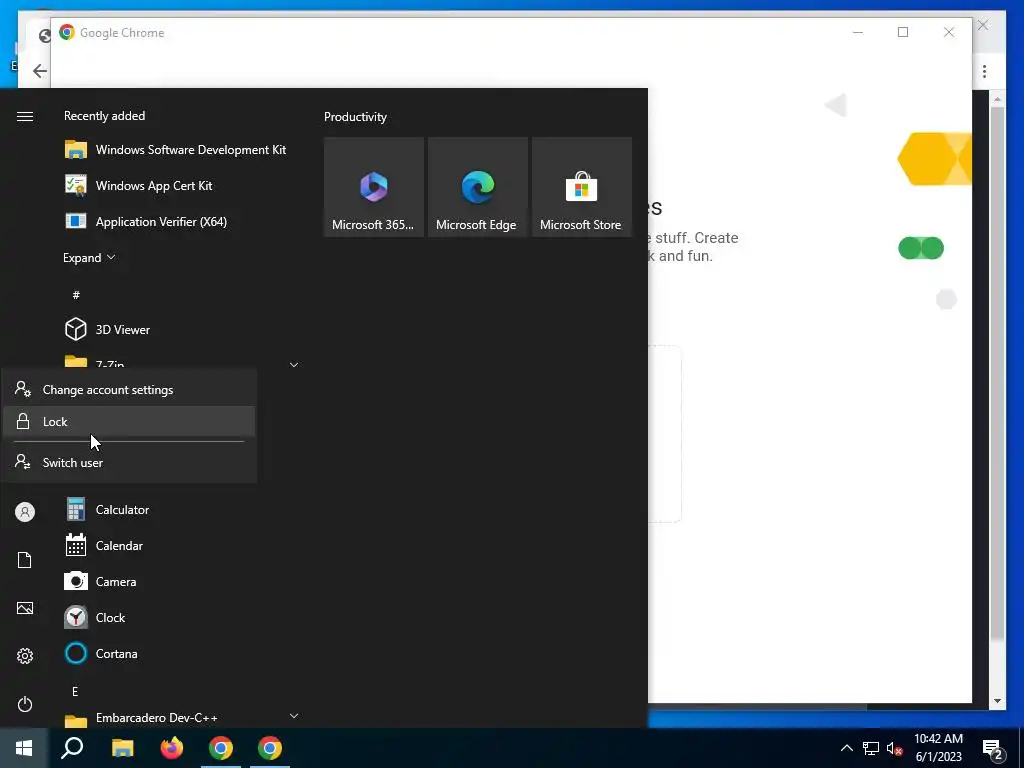Choose Lock from the account menu
This screenshot has width=1024, height=768.
click(x=129, y=421)
